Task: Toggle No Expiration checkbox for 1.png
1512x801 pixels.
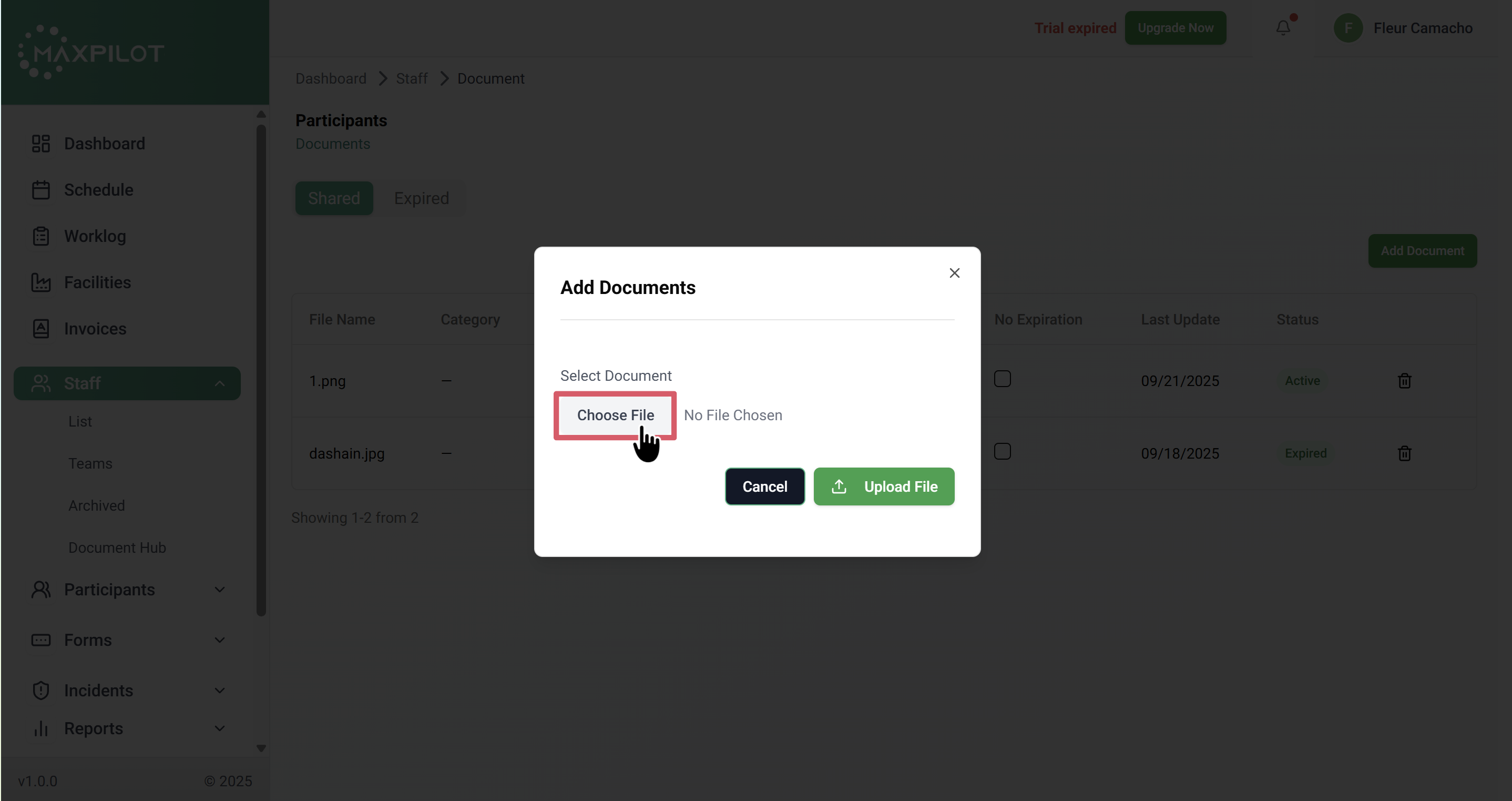Action: pyautogui.click(x=1002, y=379)
